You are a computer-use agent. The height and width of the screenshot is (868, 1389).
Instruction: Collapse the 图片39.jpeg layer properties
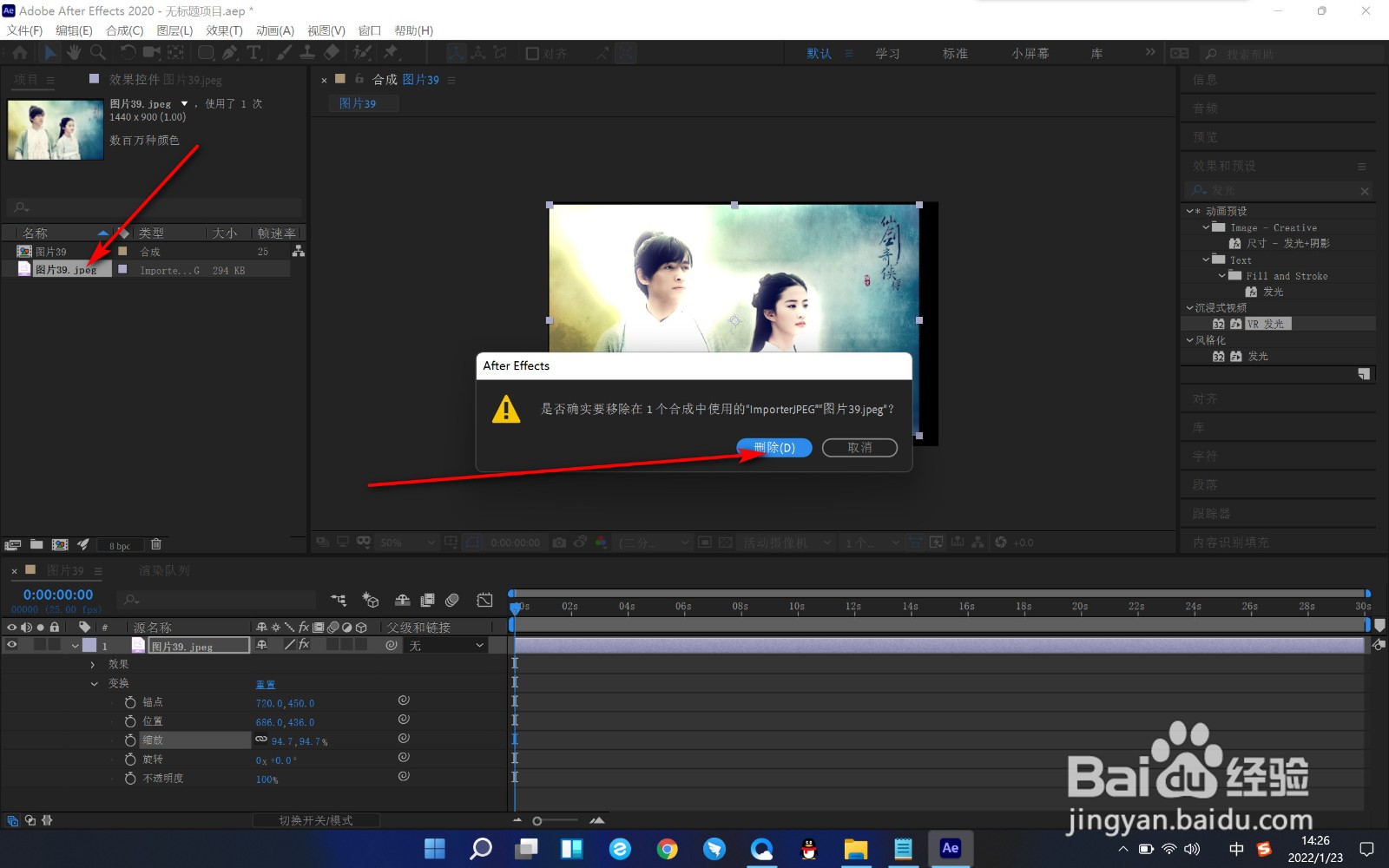coord(76,646)
